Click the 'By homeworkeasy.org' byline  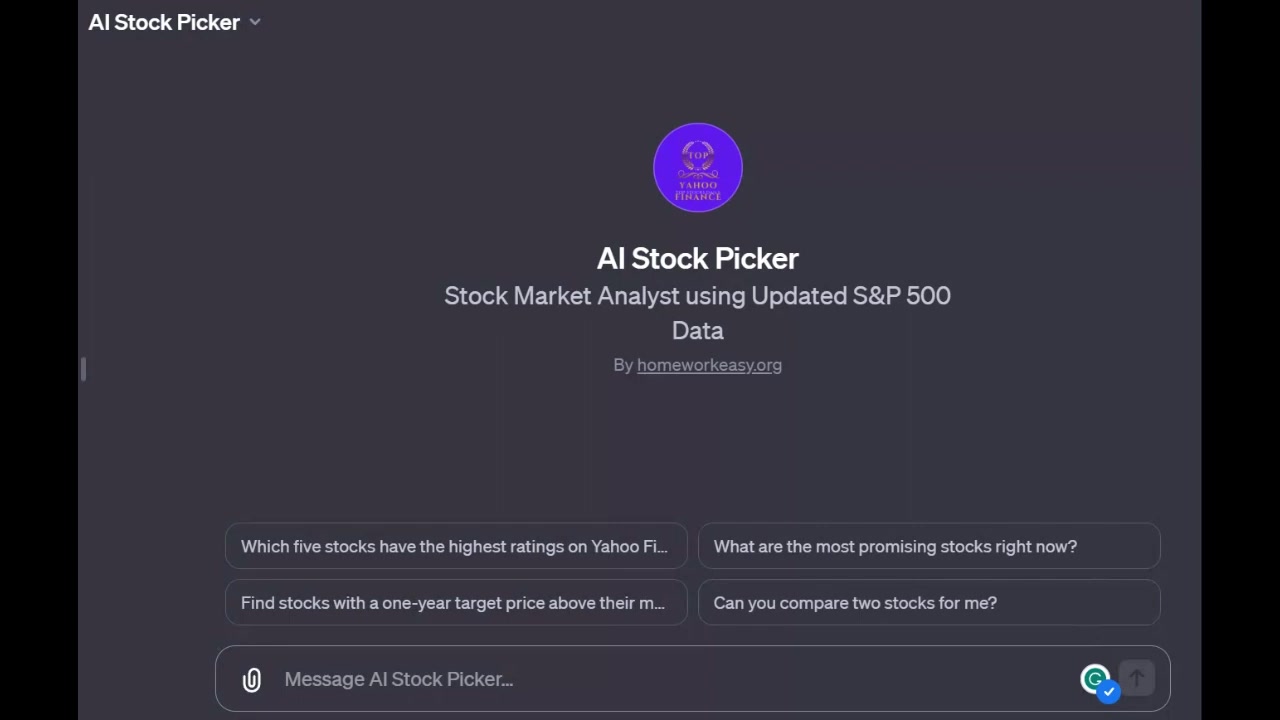click(697, 364)
